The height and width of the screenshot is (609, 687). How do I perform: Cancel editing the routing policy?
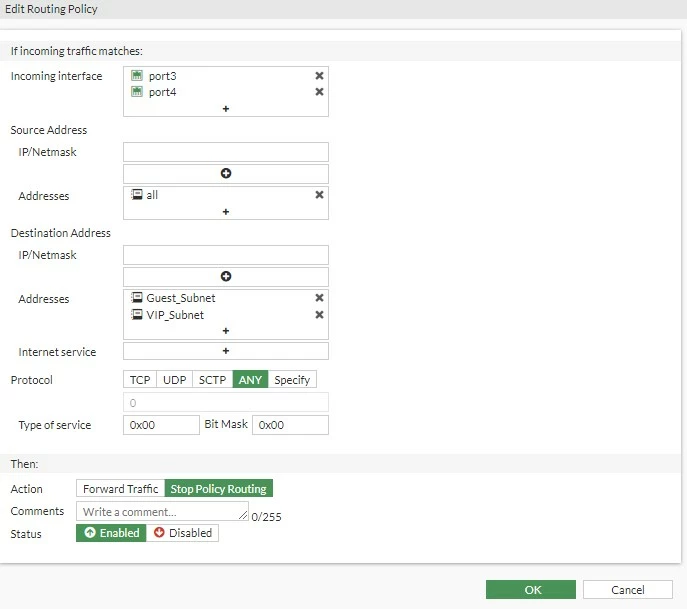627,590
